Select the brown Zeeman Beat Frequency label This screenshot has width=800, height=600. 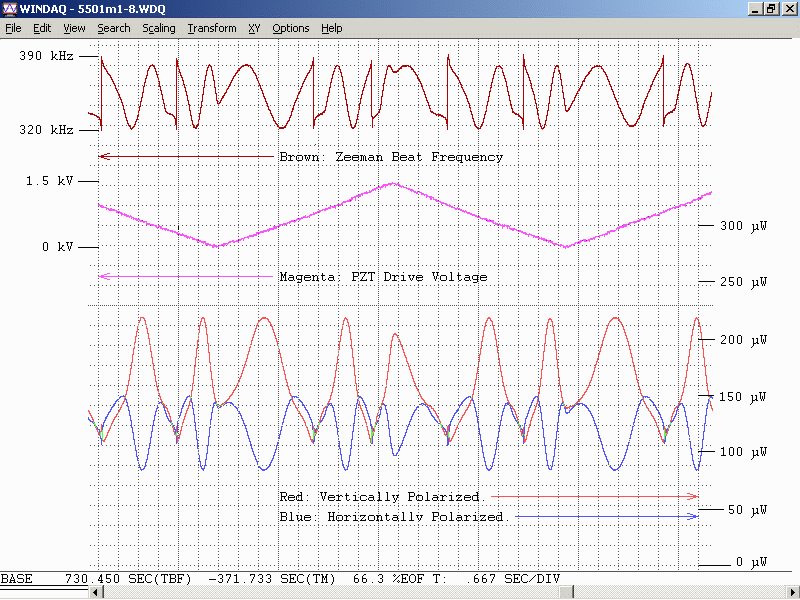(390, 157)
